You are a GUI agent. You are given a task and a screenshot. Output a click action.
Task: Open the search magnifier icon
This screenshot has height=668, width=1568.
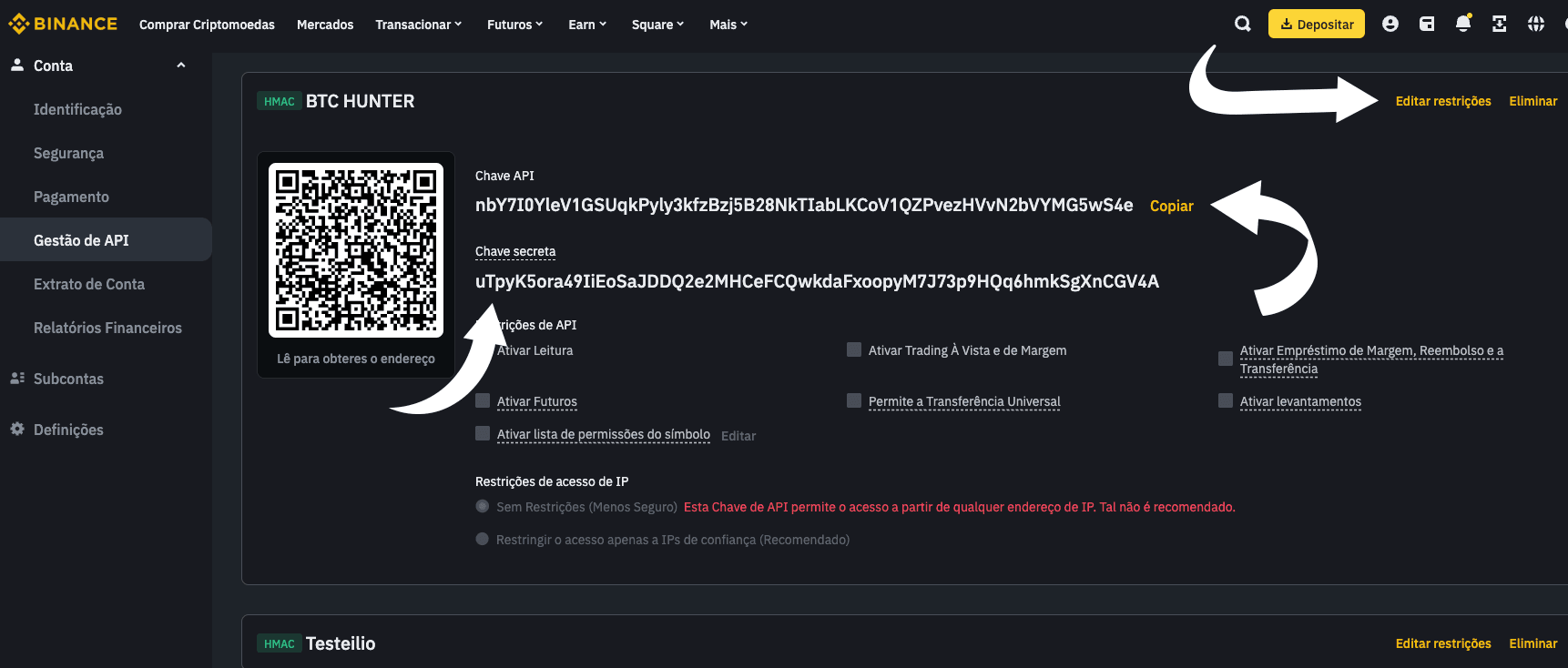[1242, 25]
